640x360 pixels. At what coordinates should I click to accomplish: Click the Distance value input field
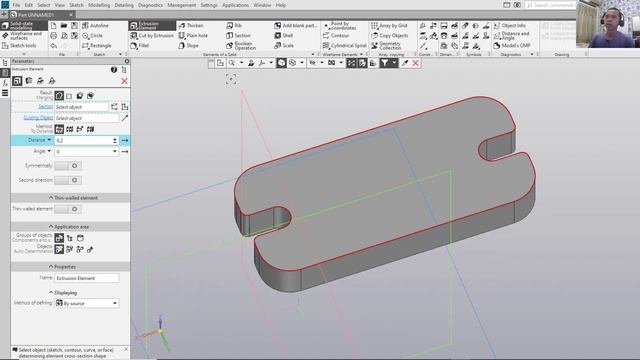pyautogui.click(x=83, y=140)
